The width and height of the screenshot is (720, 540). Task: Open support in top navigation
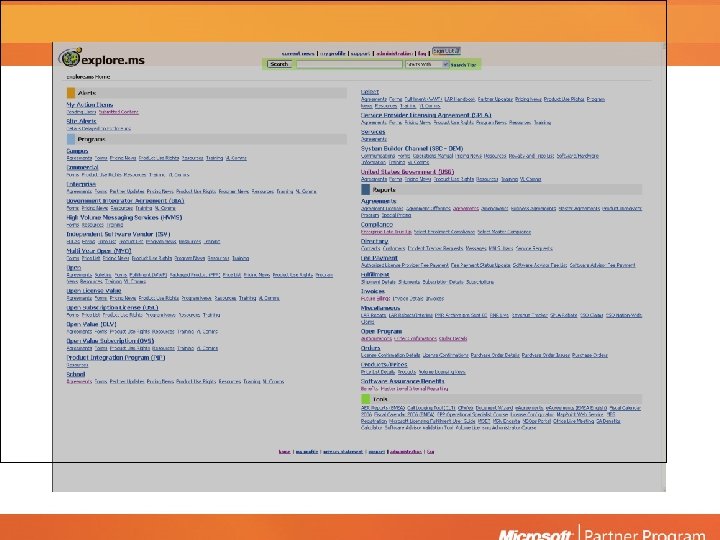(x=360, y=54)
